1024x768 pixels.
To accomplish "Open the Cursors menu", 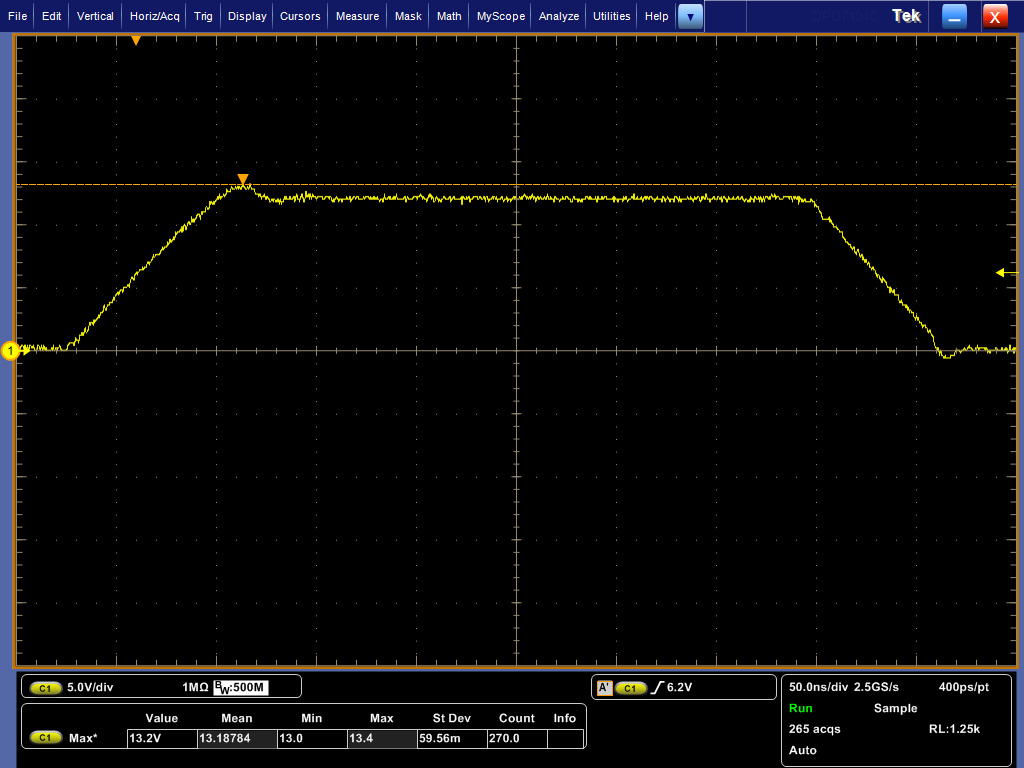I will pyautogui.click(x=300, y=16).
